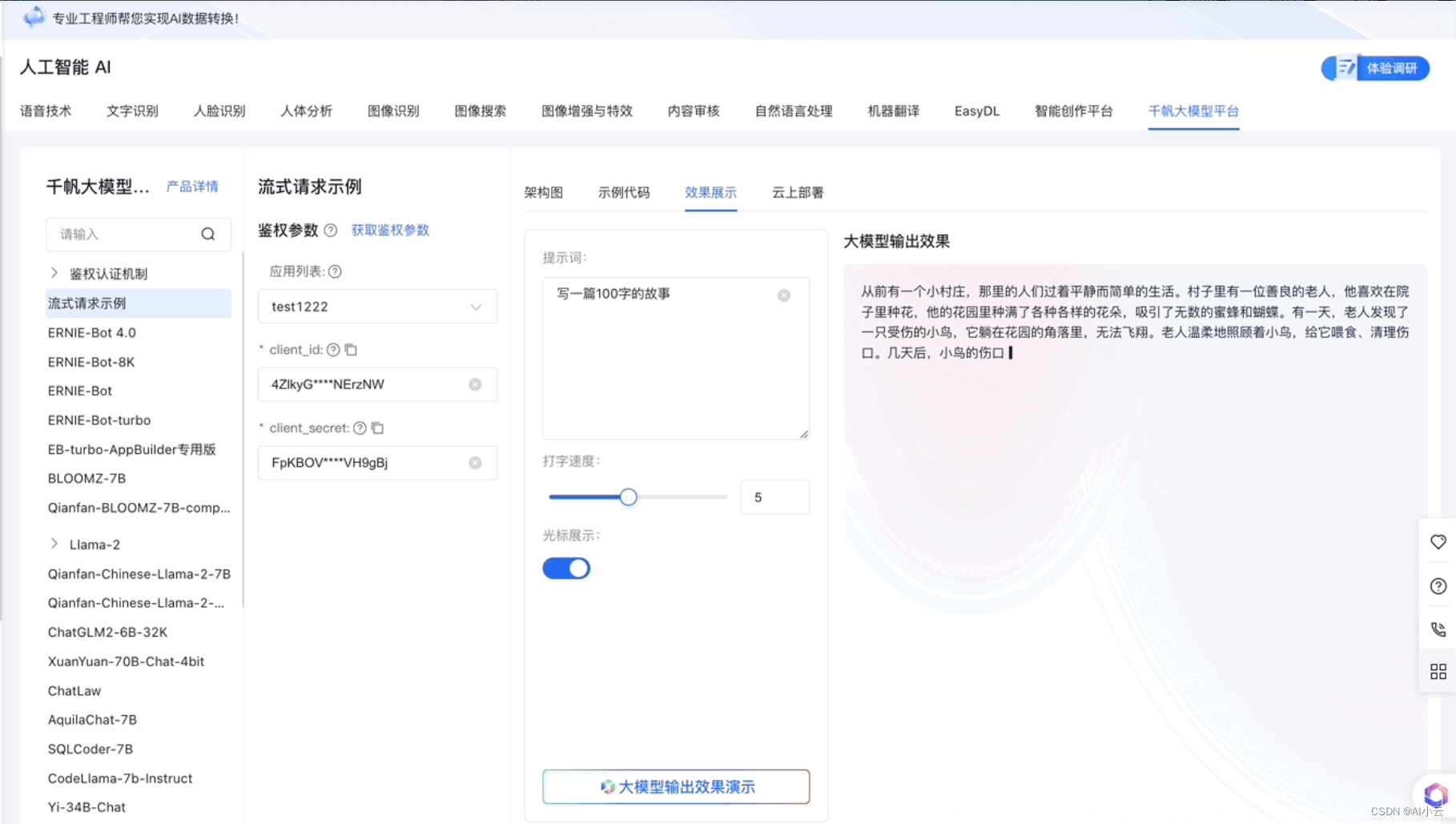Open 图像搜索 navigation item
Image resolution: width=1456 pixels, height=824 pixels.
click(x=481, y=111)
